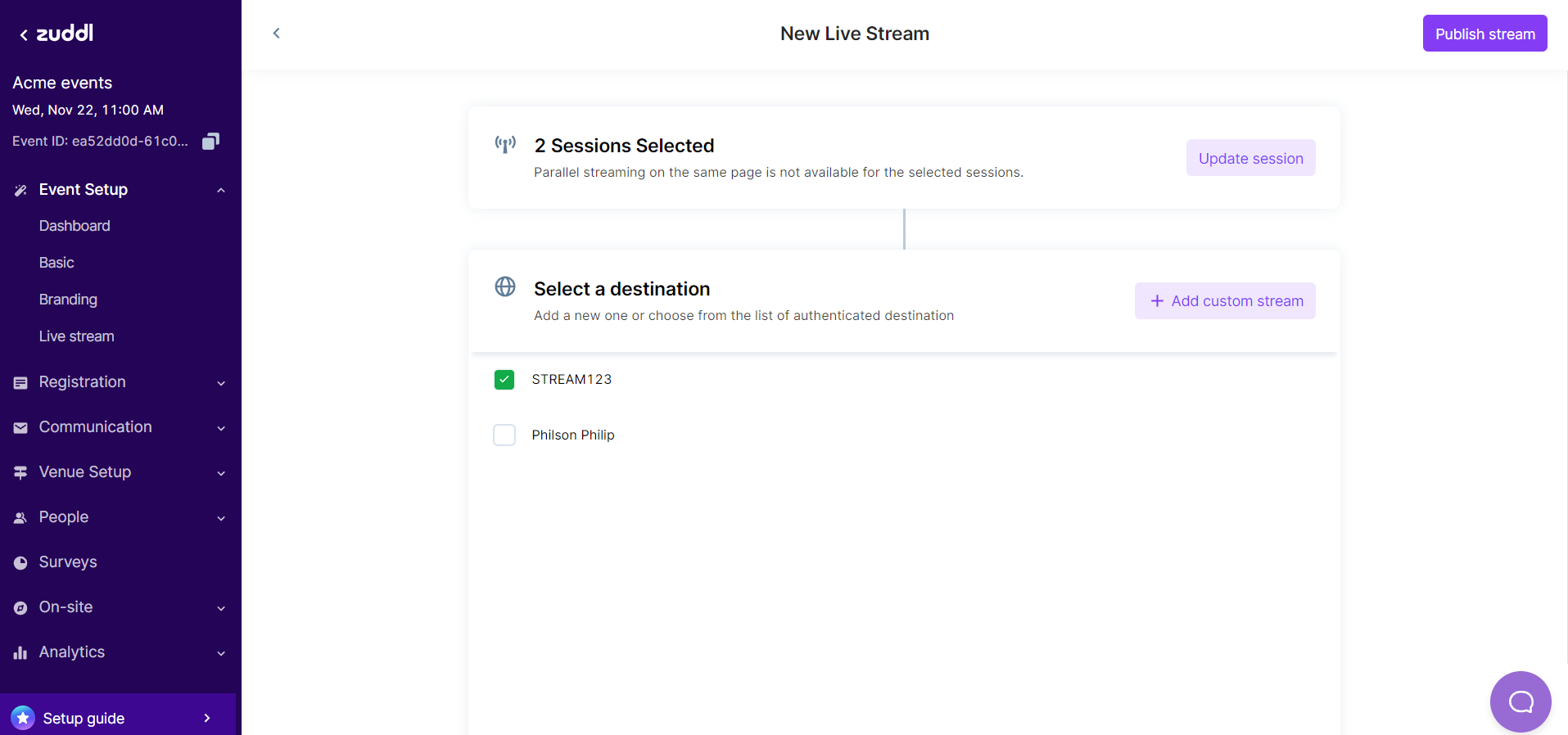This screenshot has width=1568, height=735.
Task: Open the Dashboard menu item
Action: 75,226
